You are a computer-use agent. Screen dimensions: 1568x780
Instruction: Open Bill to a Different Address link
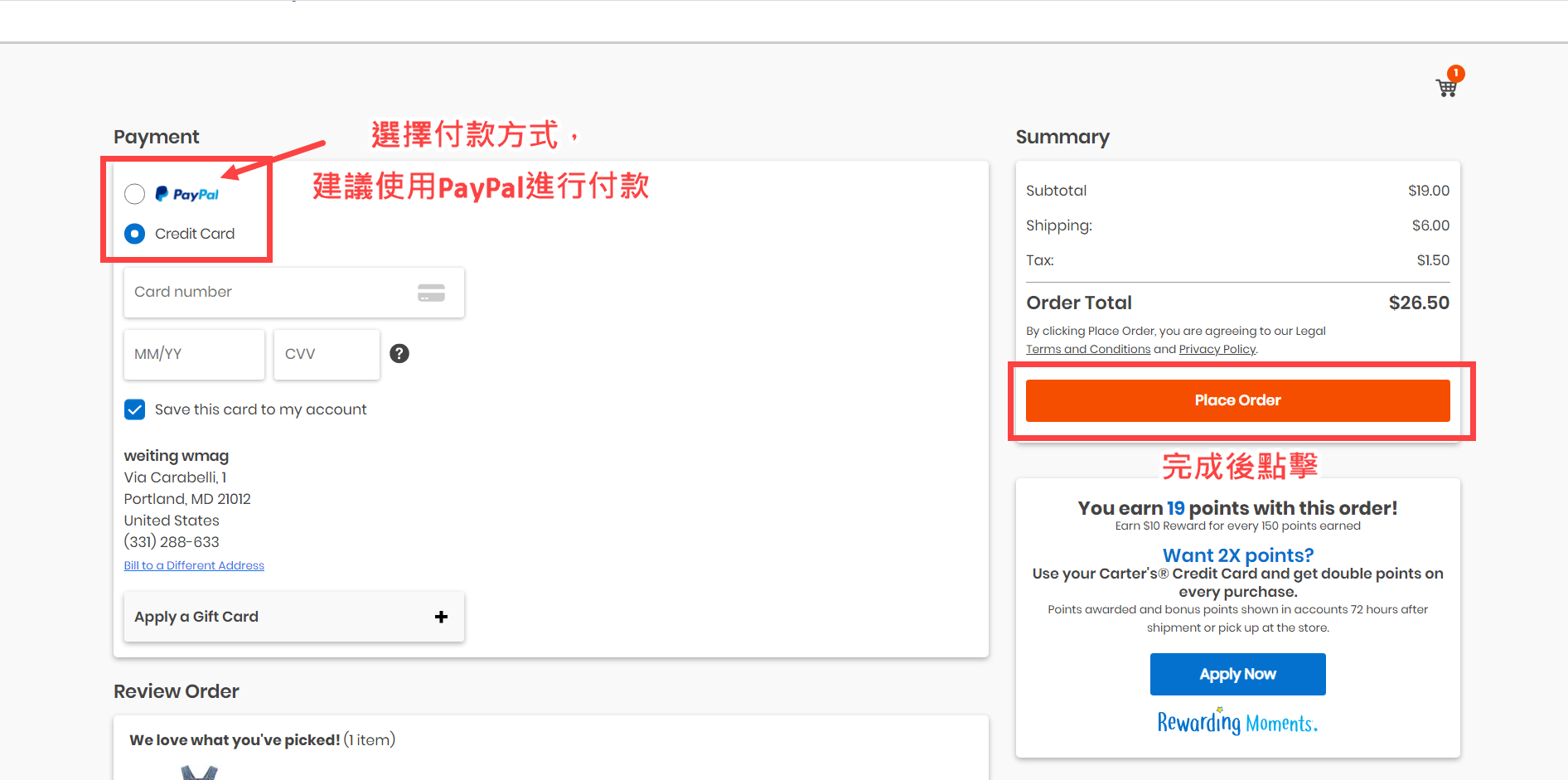coord(194,565)
